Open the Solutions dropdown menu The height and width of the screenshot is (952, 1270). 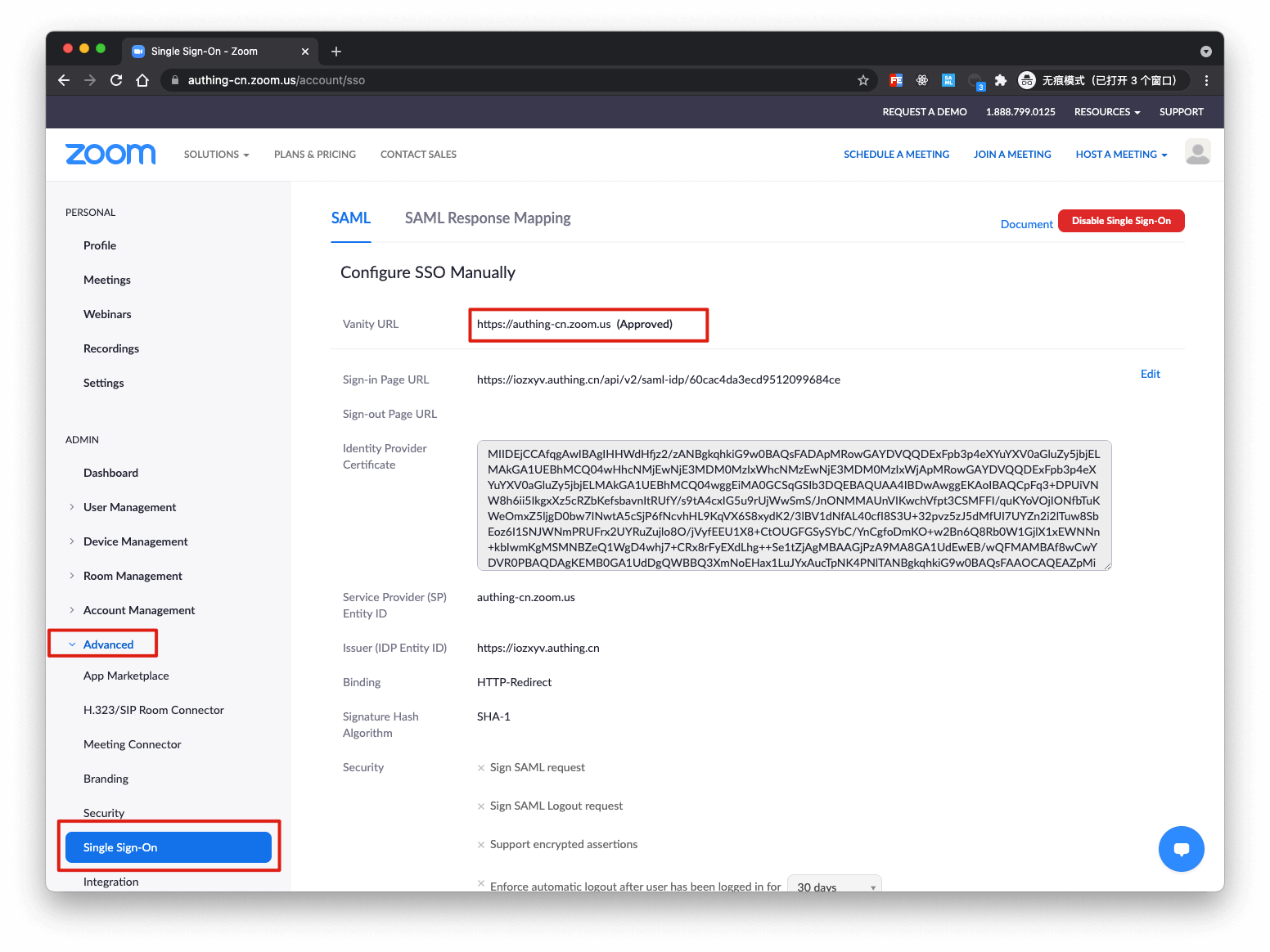pos(216,155)
